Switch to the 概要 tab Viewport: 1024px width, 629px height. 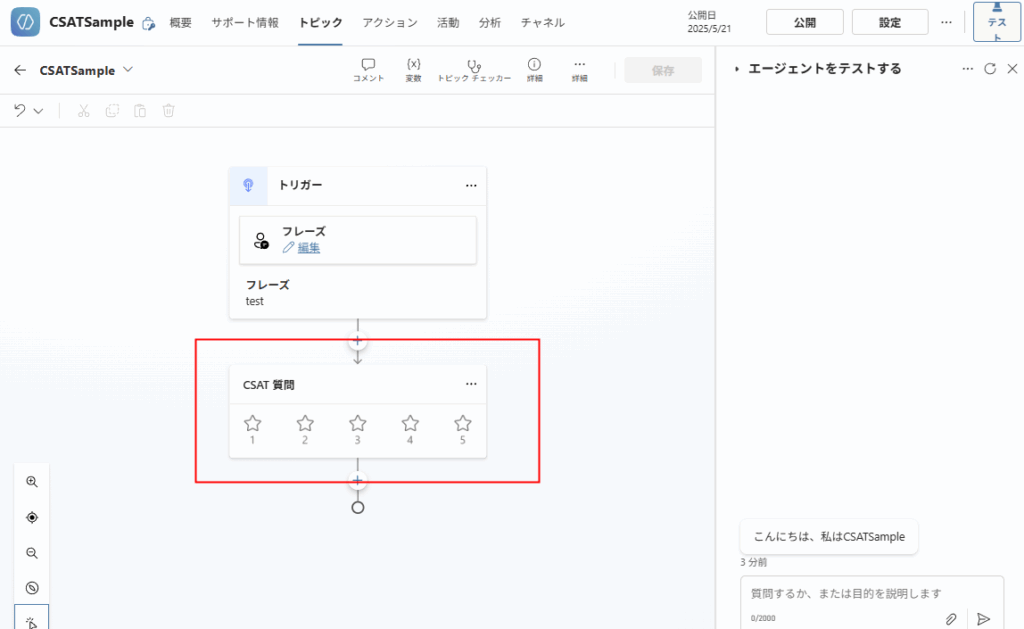[x=181, y=23]
